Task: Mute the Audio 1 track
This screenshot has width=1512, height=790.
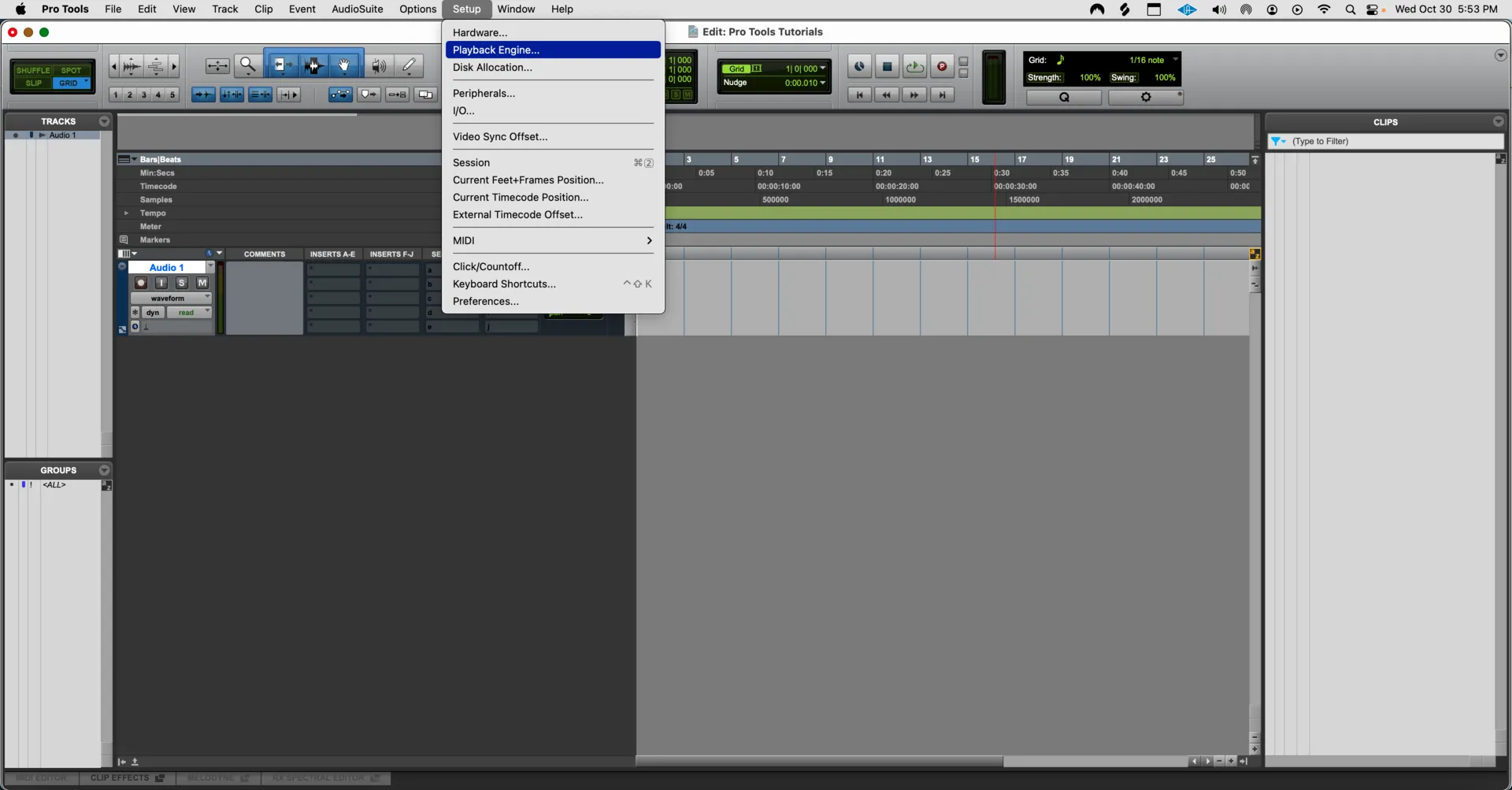Action: pos(202,283)
